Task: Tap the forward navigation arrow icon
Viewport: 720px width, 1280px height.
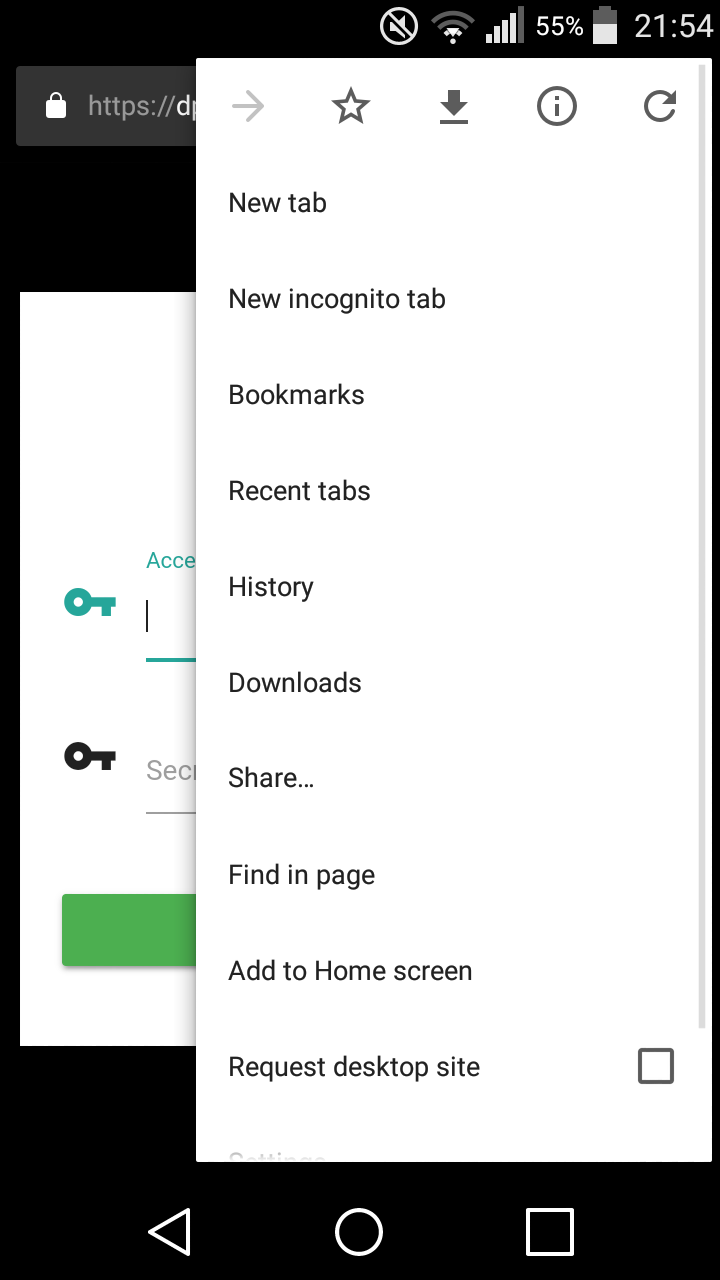Action: 248,106
